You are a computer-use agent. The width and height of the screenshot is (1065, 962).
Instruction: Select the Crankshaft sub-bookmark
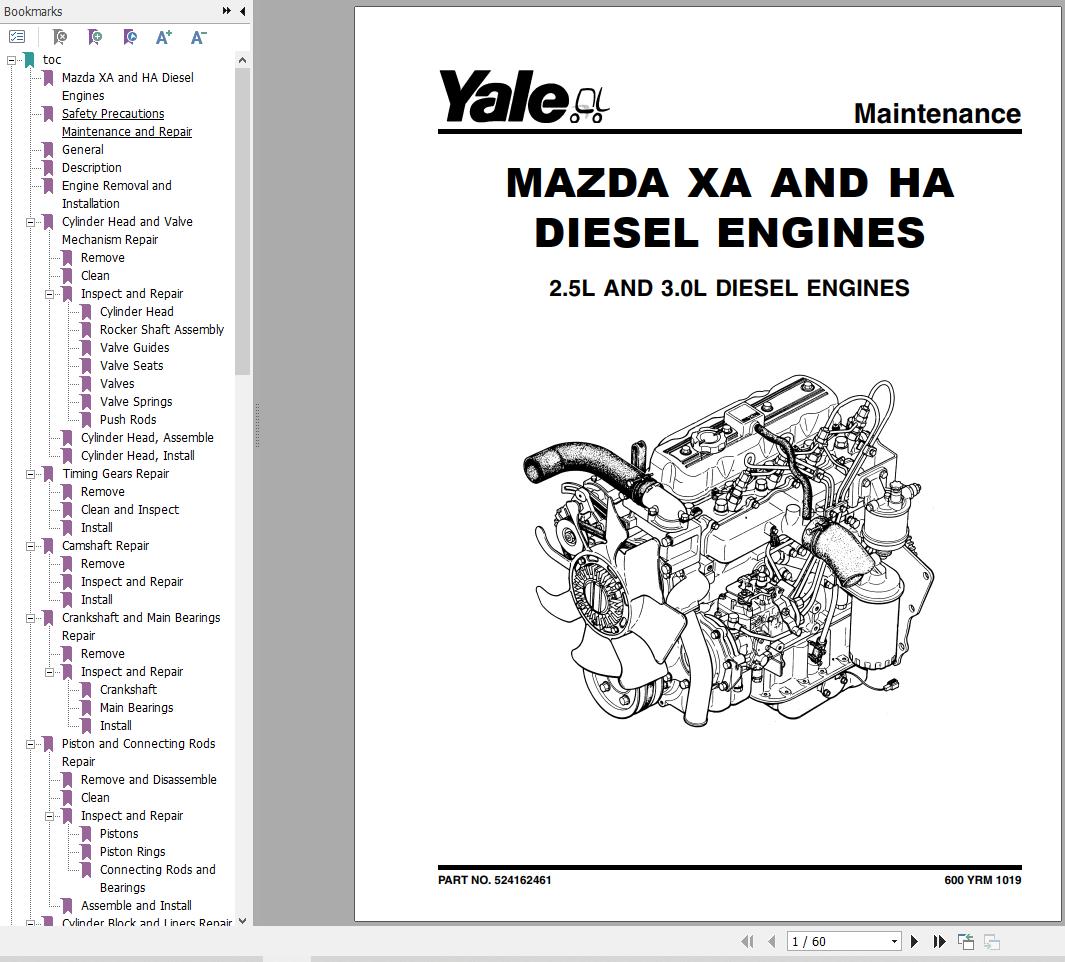pos(128,690)
